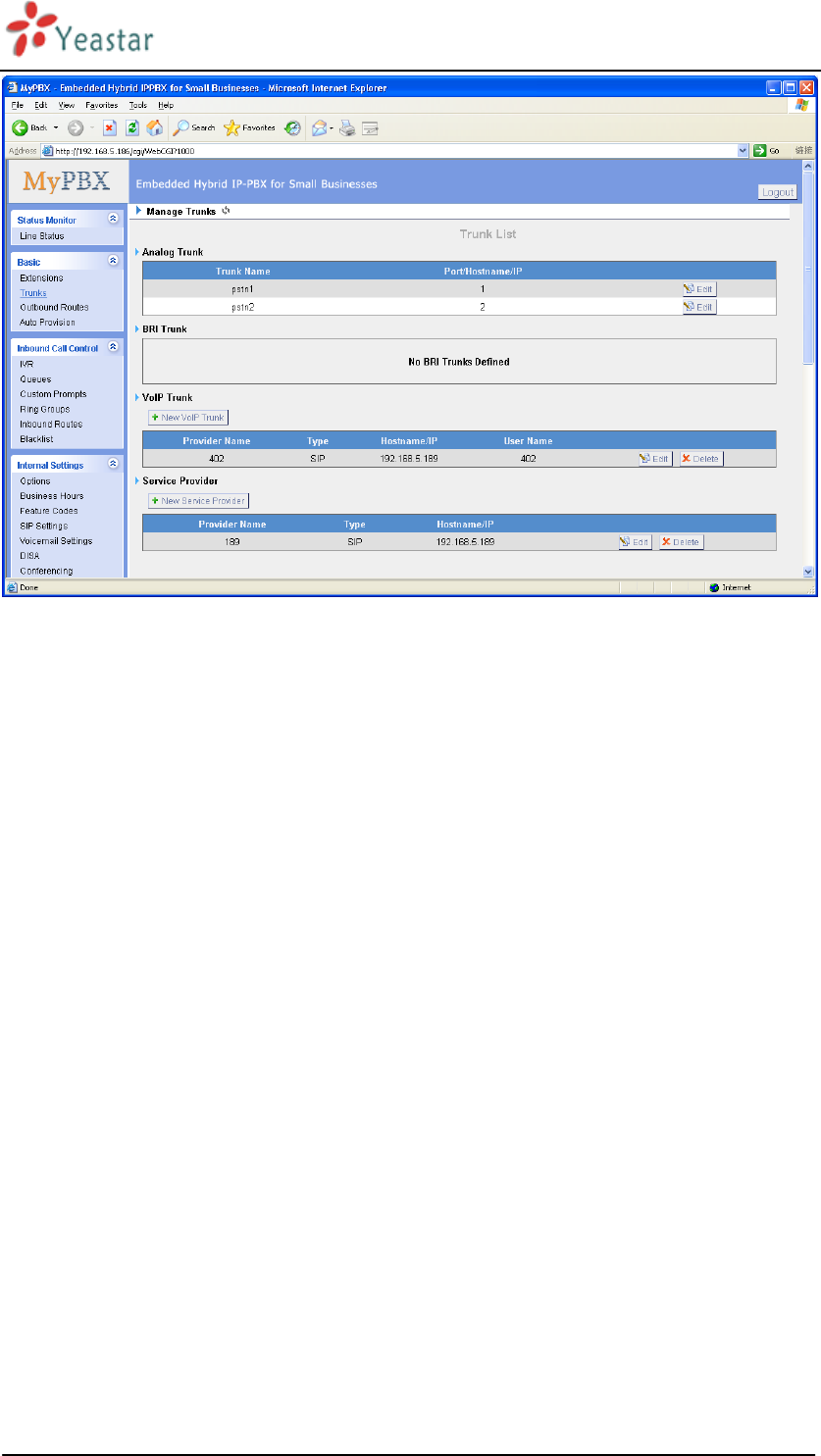
Task: Open the History clock icon
Action: [292, 128]
